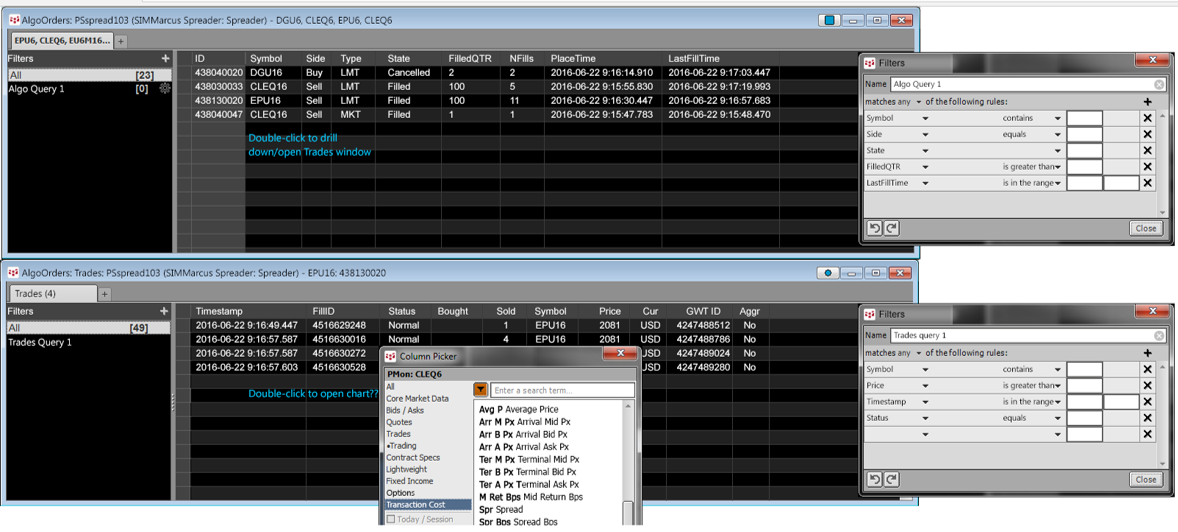Select the Trades (4) tab
The height and width of the screenshot is (532, 1178).
[x=53, y=294]
